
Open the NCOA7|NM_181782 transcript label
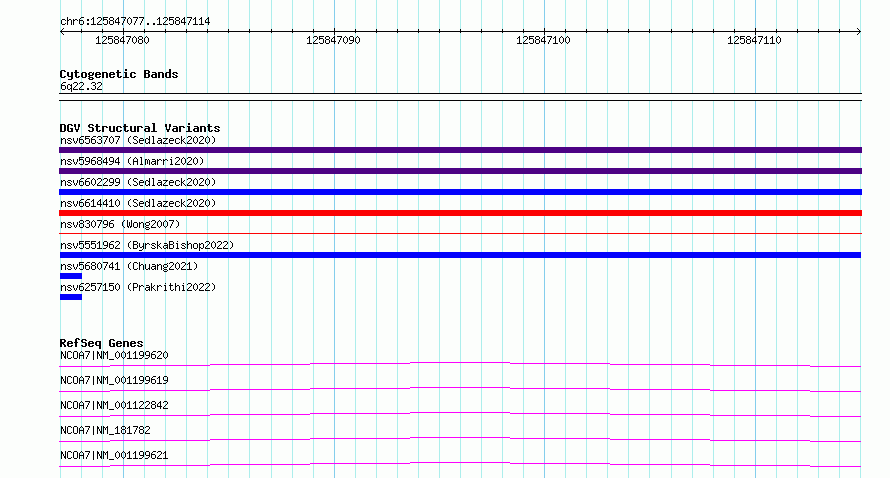pos(105,430)
